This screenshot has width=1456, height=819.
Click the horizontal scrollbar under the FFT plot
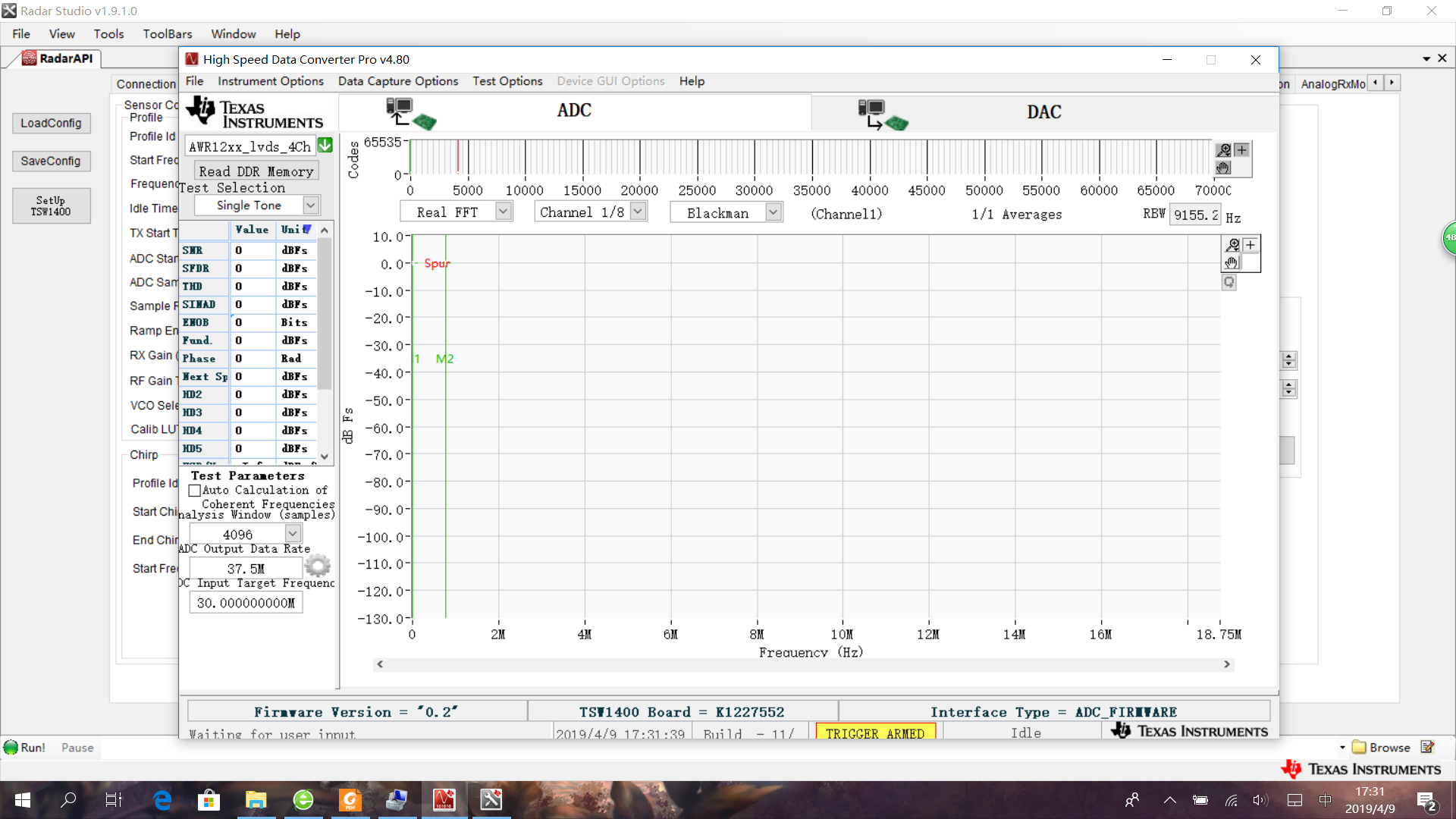tap(803, 664)
